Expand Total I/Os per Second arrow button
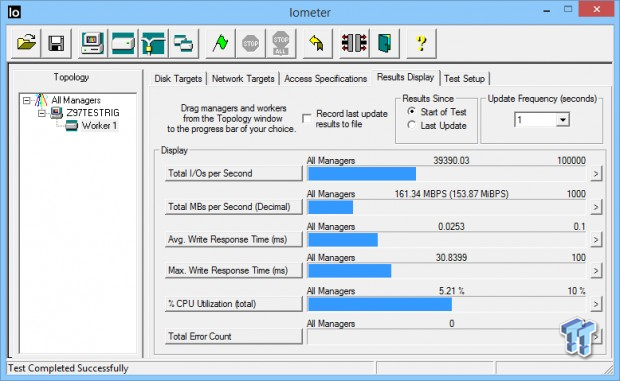Screen dimensions: 620x381 [596, 174]
